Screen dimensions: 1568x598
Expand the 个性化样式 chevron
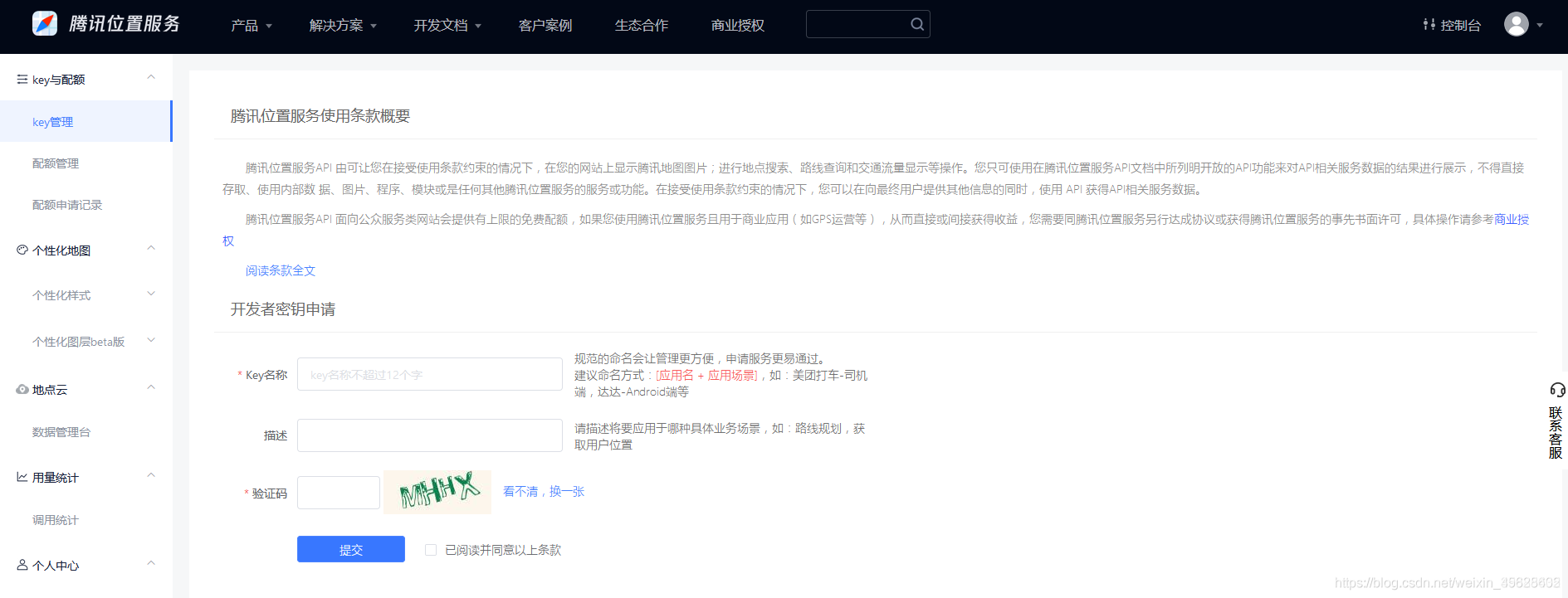(x=151, y=294)
